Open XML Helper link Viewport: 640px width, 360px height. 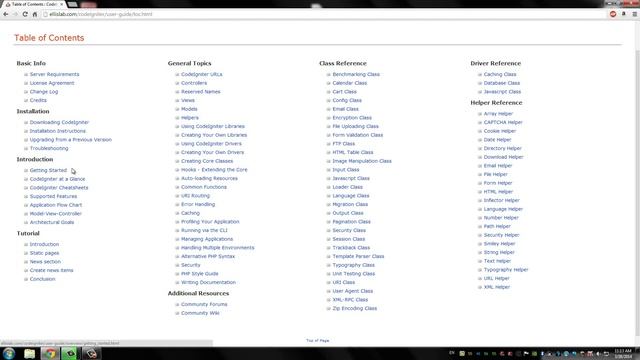pyautogui.click(x=497, y=287)
